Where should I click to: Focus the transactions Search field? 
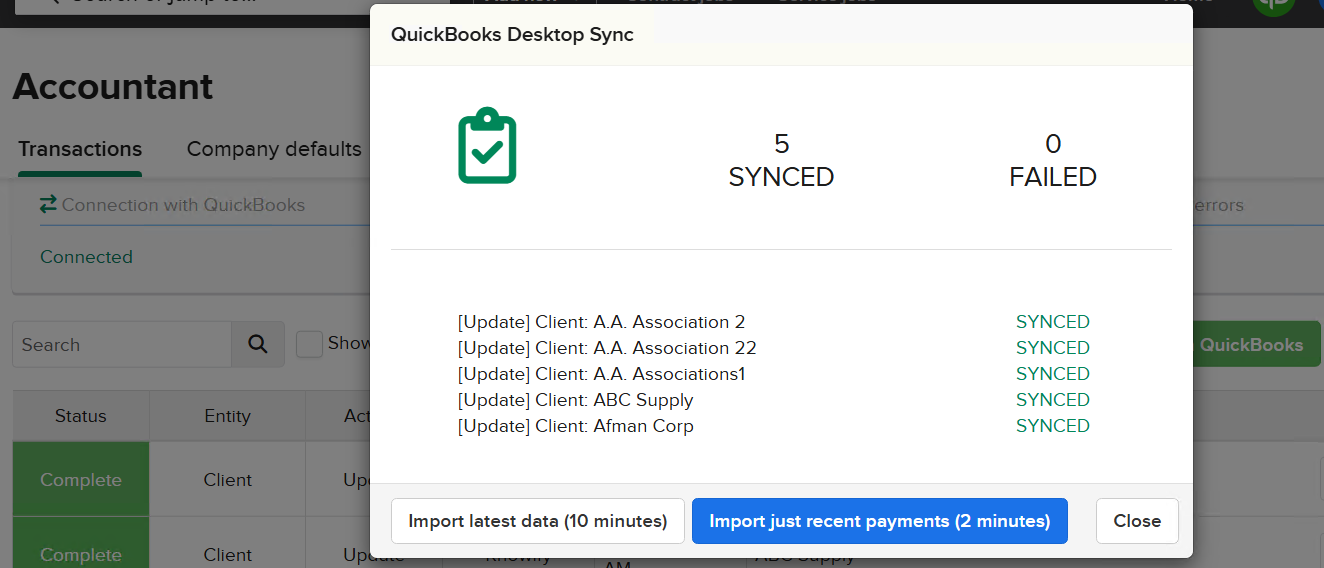coord(122,345)
